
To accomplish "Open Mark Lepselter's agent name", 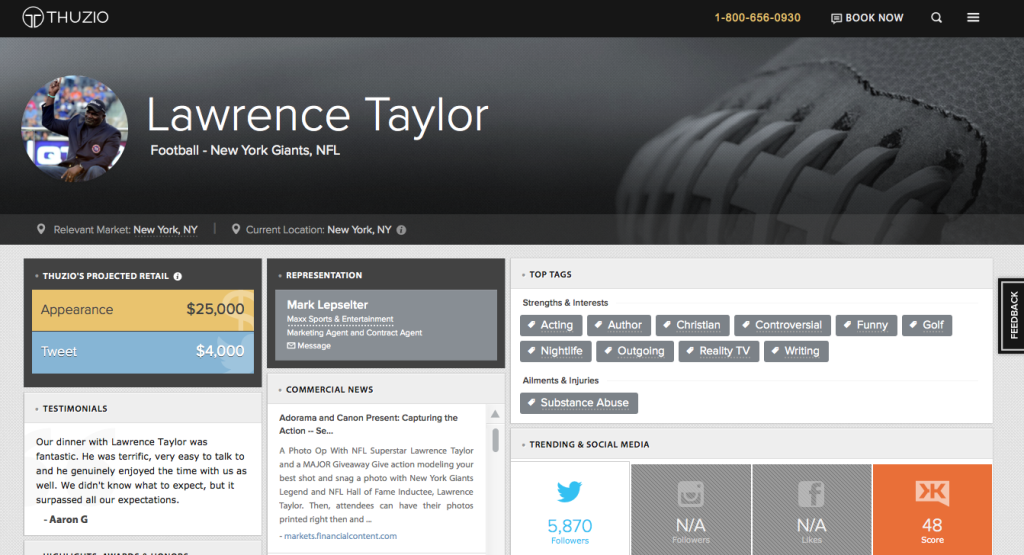I will click(x=327, y=305).
